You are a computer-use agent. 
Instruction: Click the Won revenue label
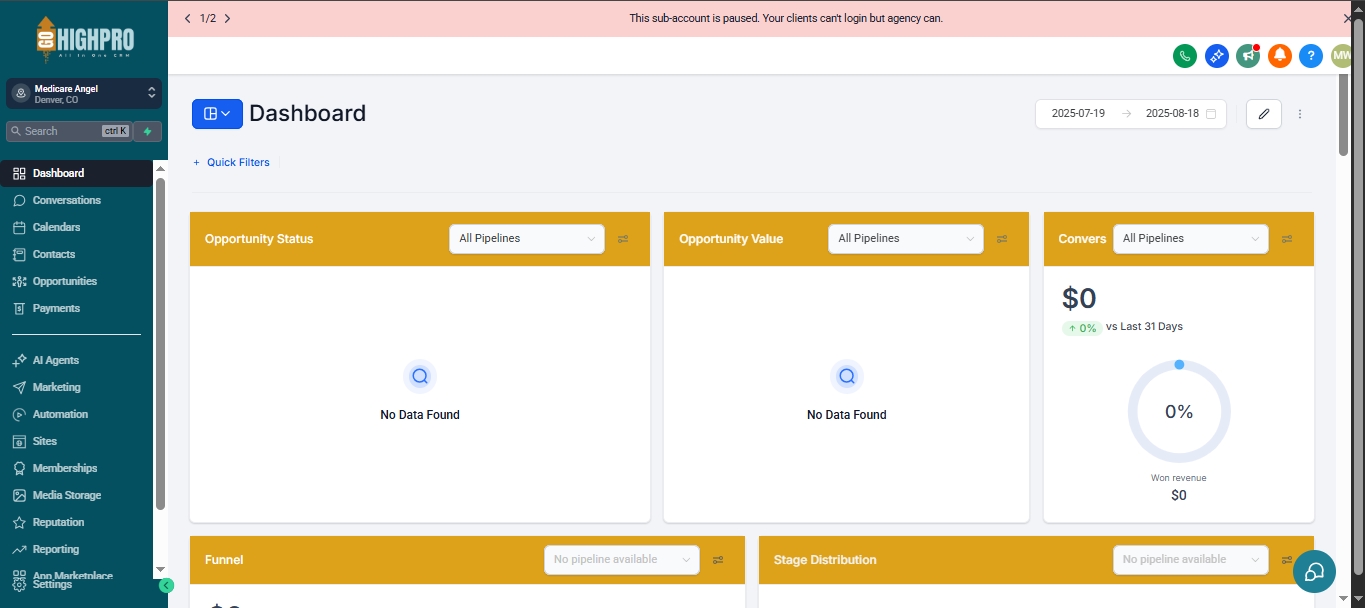click(1179, 478)
